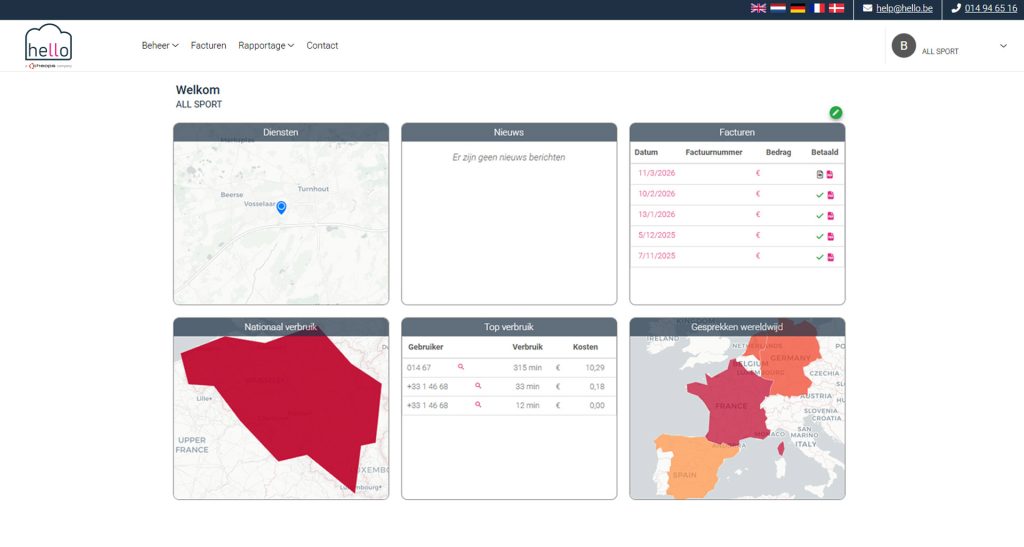This screenshot has width=1024, height=547.
Task: Open the ALL SPORT account chevron
Action: (1003, 46)
